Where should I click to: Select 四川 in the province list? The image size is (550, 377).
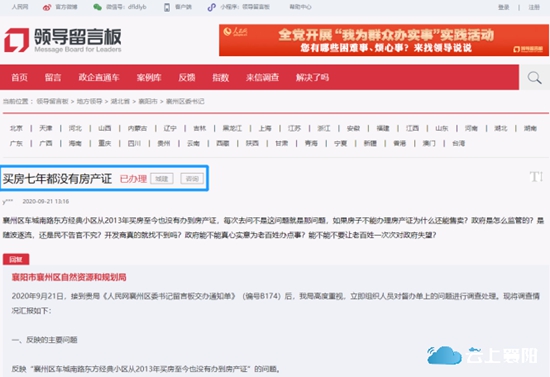pos(134,143)
